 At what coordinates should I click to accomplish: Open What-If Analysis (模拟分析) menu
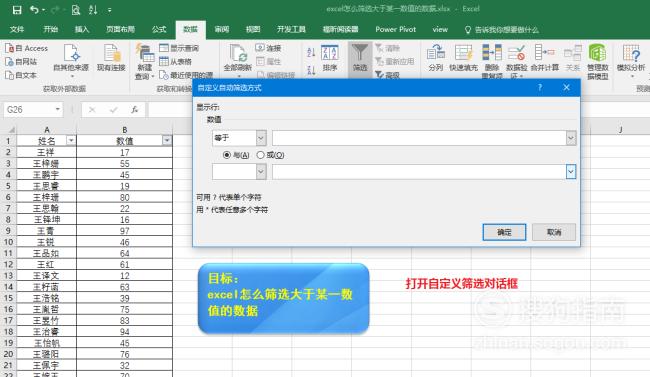pyautogui.click(x=631, y=61)
